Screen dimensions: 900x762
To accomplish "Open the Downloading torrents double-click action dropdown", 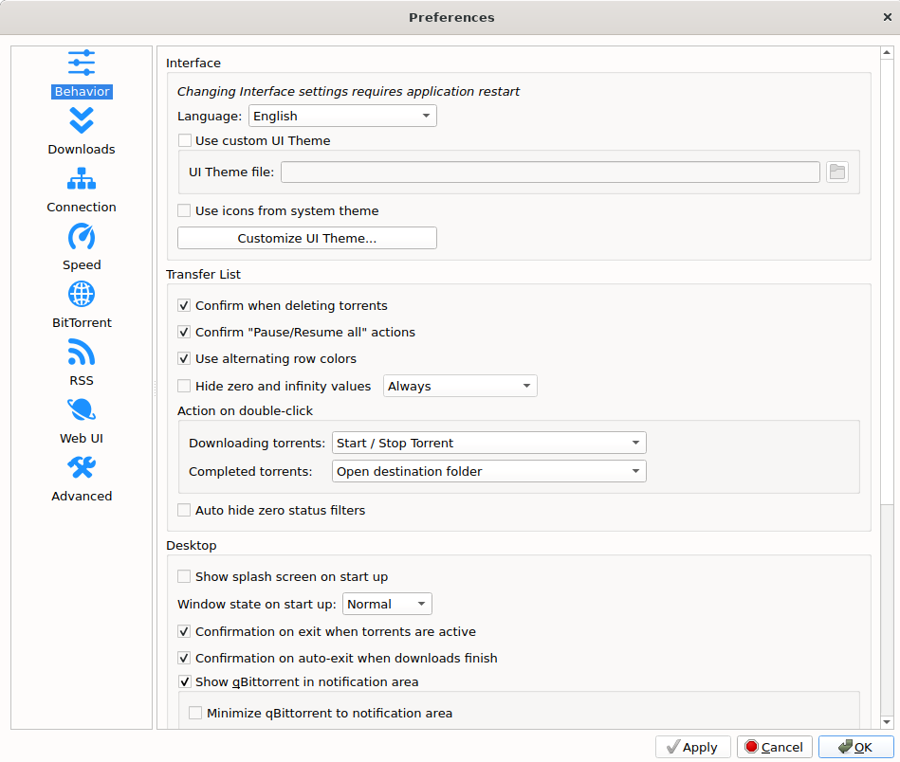I will click(488, 442).
